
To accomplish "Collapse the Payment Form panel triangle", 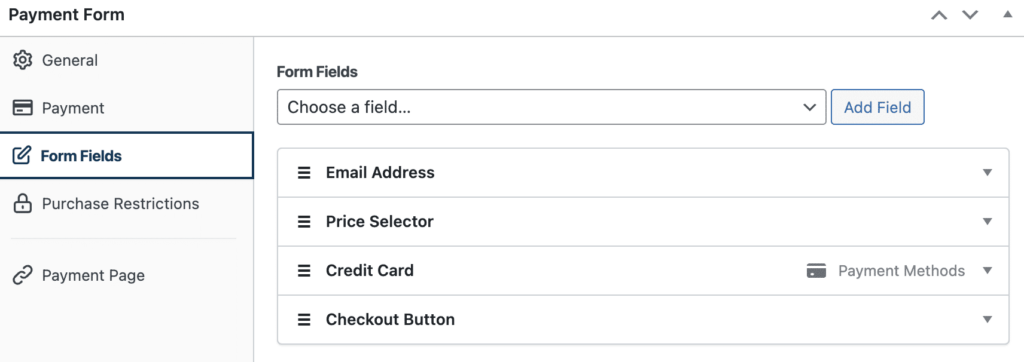I will [x=1007, y=14].
